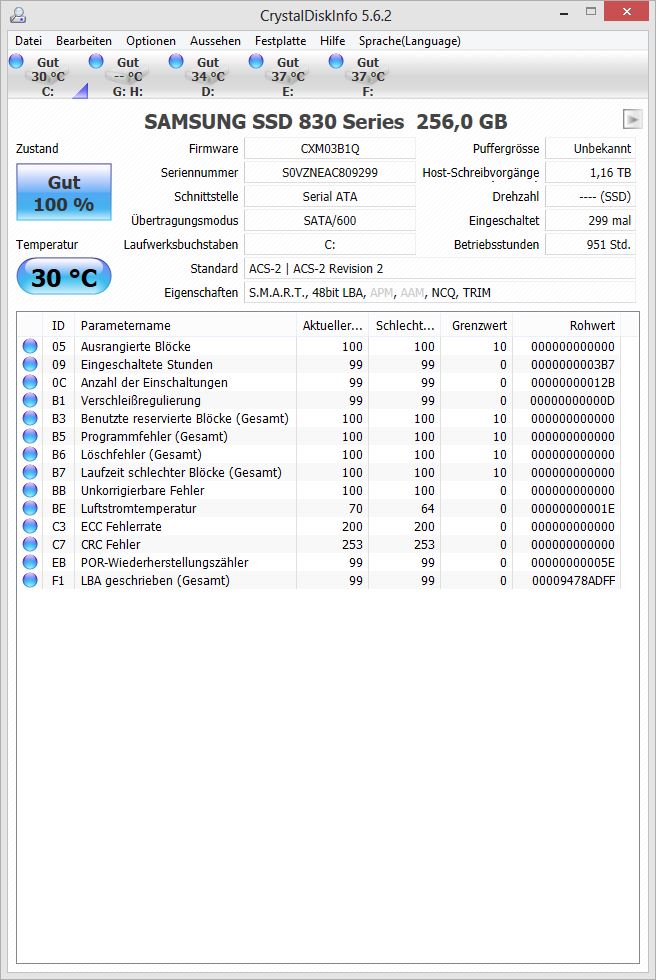Open the Hilfe menu
Screen dimensions: 656x980
tap(332, 41)
